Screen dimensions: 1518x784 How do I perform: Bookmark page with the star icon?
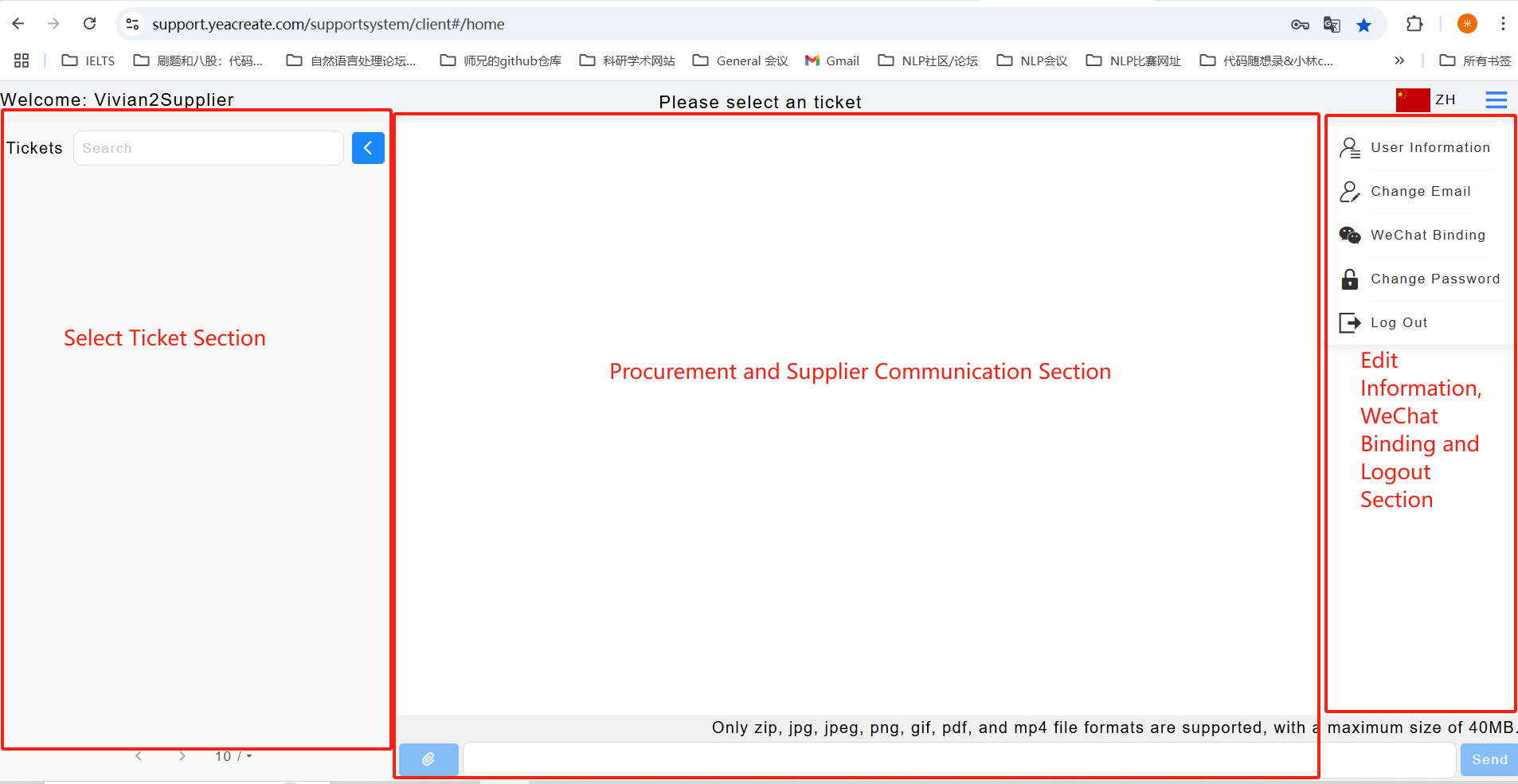(1363, 25)
